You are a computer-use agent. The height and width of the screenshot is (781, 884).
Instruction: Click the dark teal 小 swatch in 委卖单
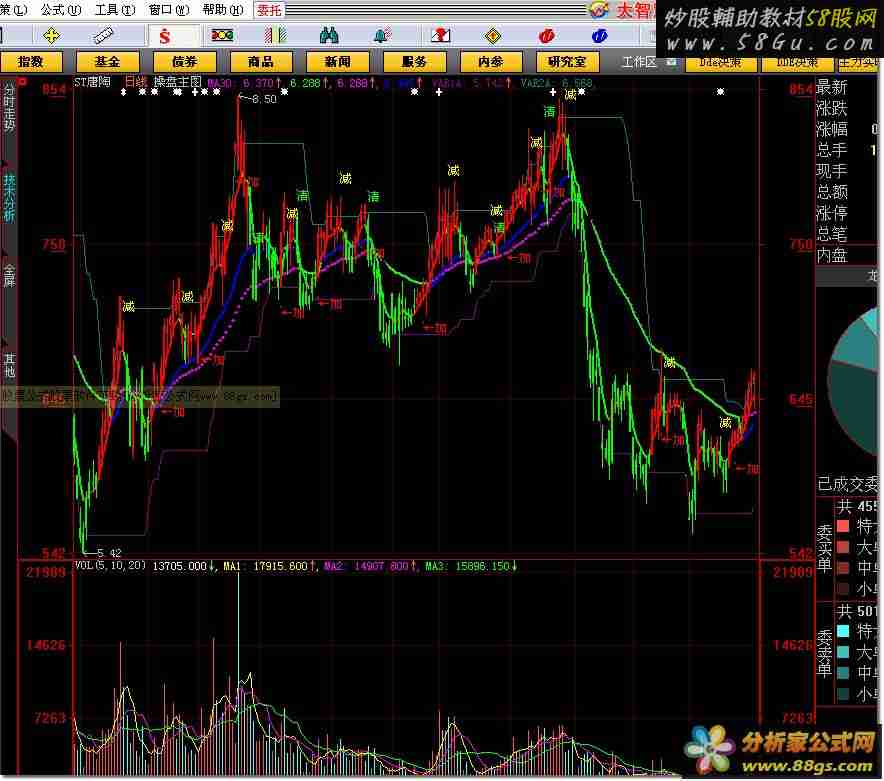coord(843,694)
